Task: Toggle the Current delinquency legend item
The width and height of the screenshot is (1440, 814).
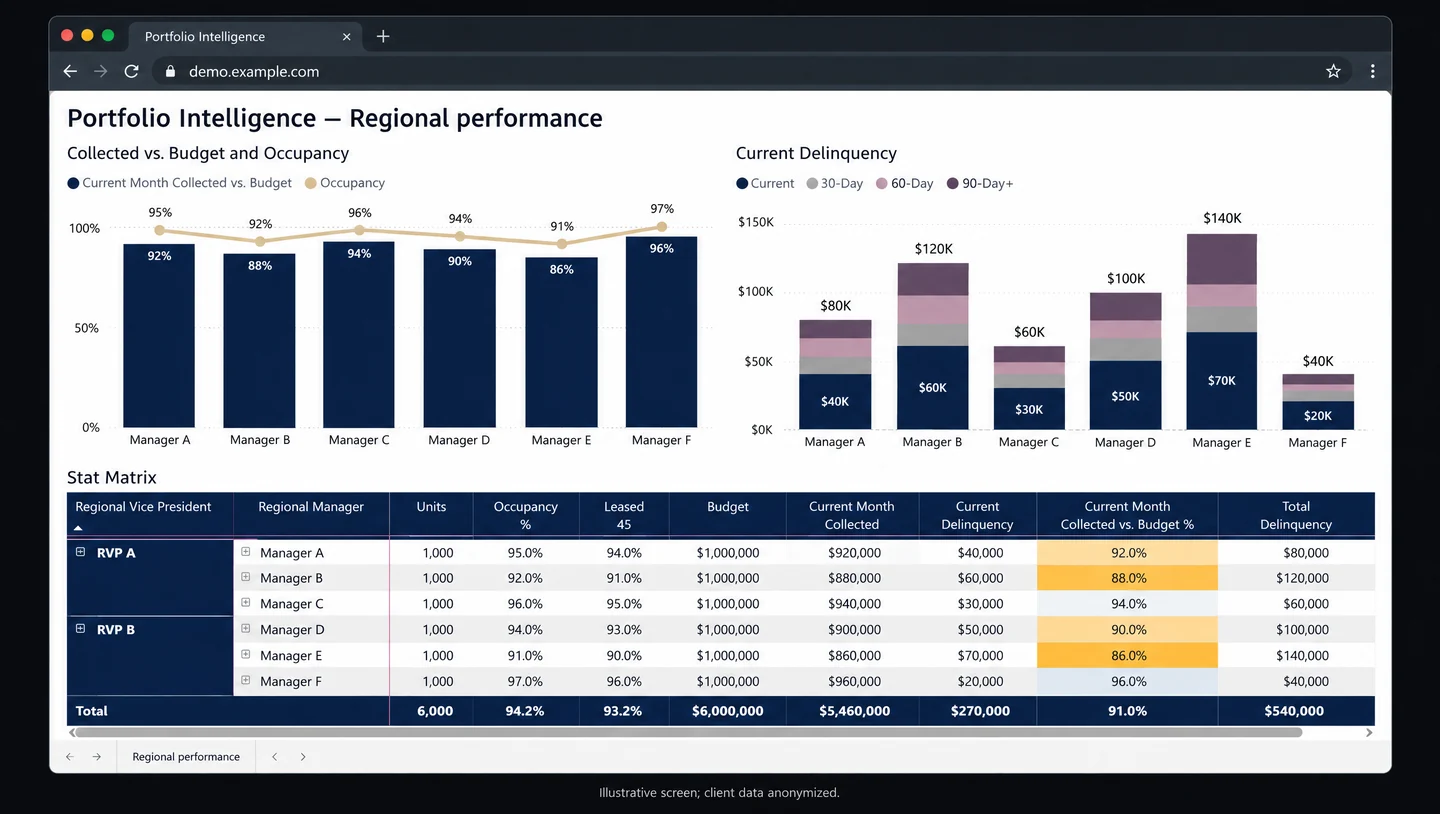Action: (x=765, y=184)
